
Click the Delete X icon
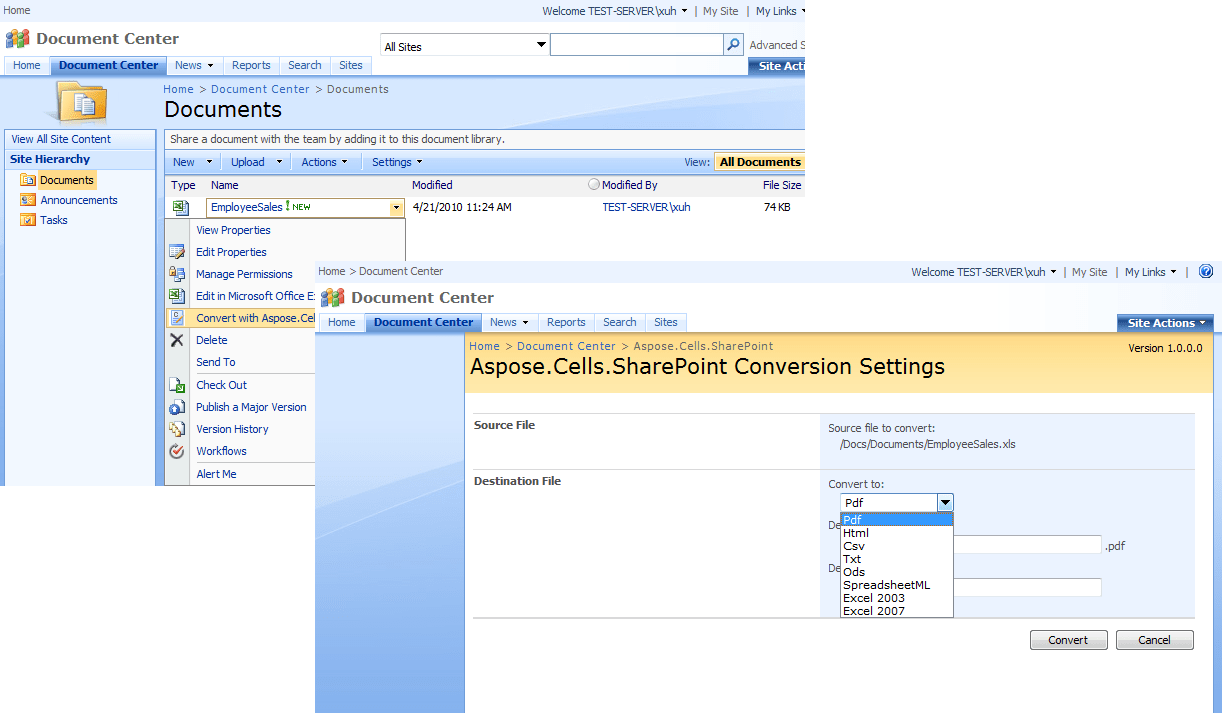(177, 340)
